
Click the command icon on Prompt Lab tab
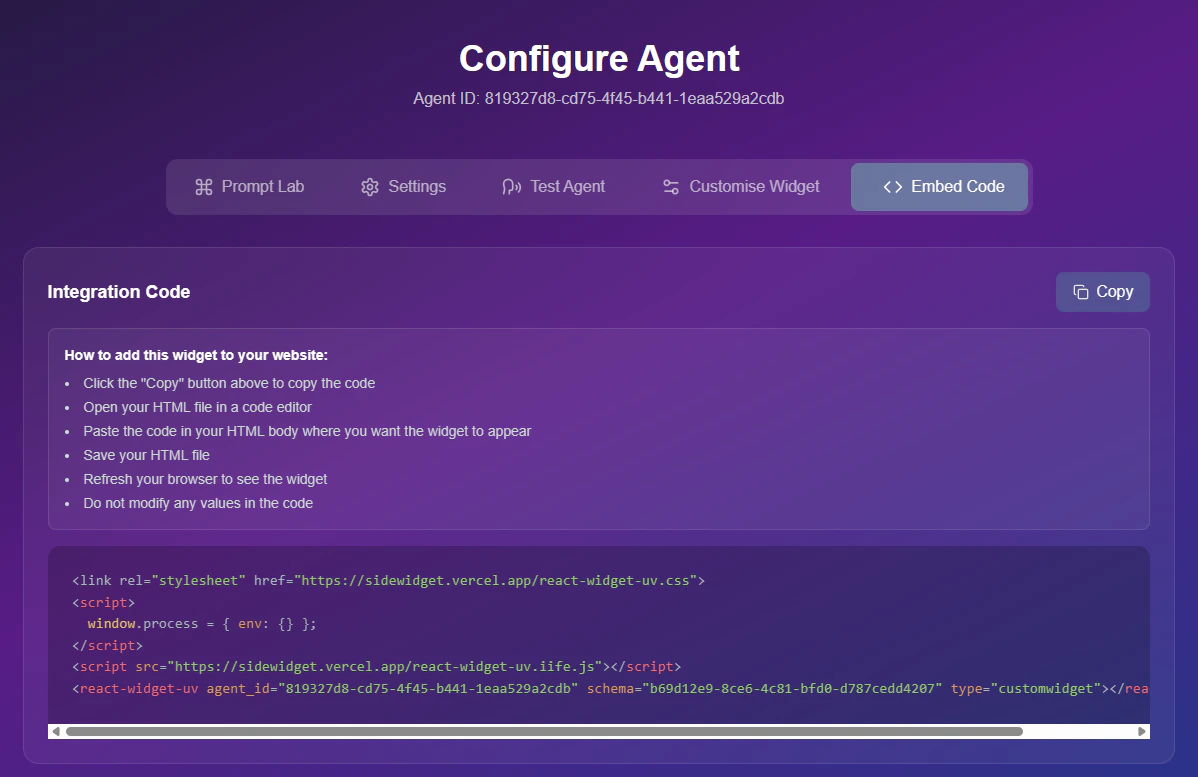(204, 186)
